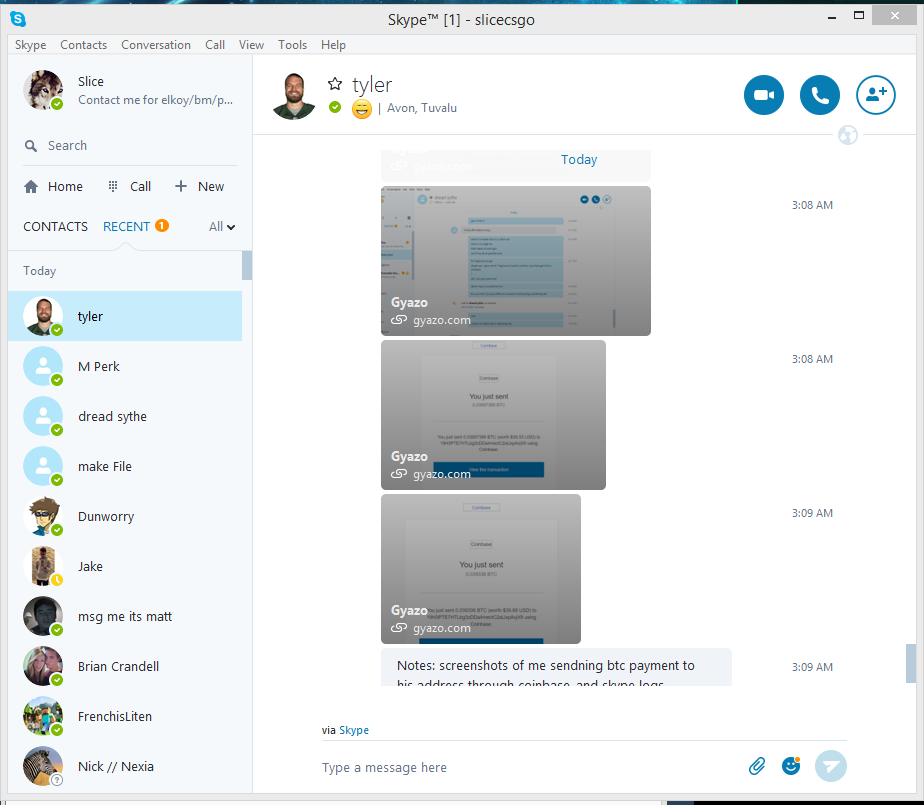Go to Home in the sidebar
The height and width of the screenshot is (805, 924).
pos(54,187)
